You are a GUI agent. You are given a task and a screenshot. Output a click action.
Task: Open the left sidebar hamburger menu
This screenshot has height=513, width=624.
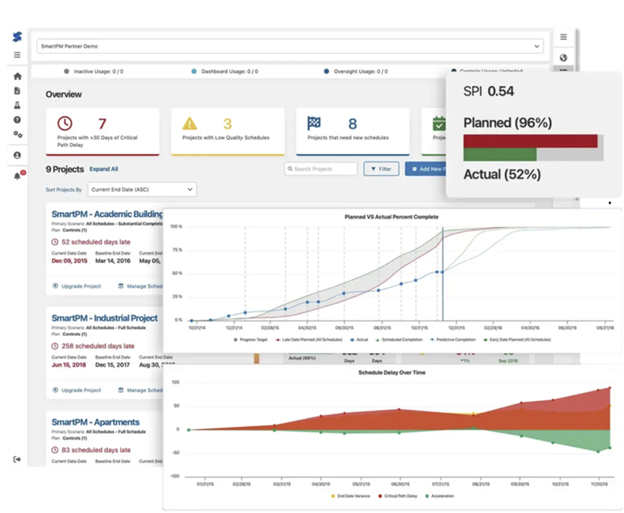[x=17, y=55]
